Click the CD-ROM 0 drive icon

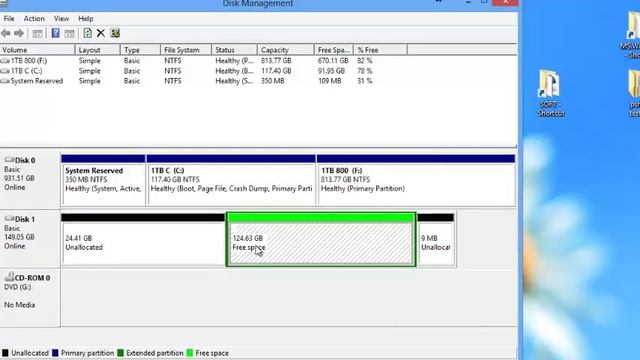pyautogui.click(x=9, y=277)
